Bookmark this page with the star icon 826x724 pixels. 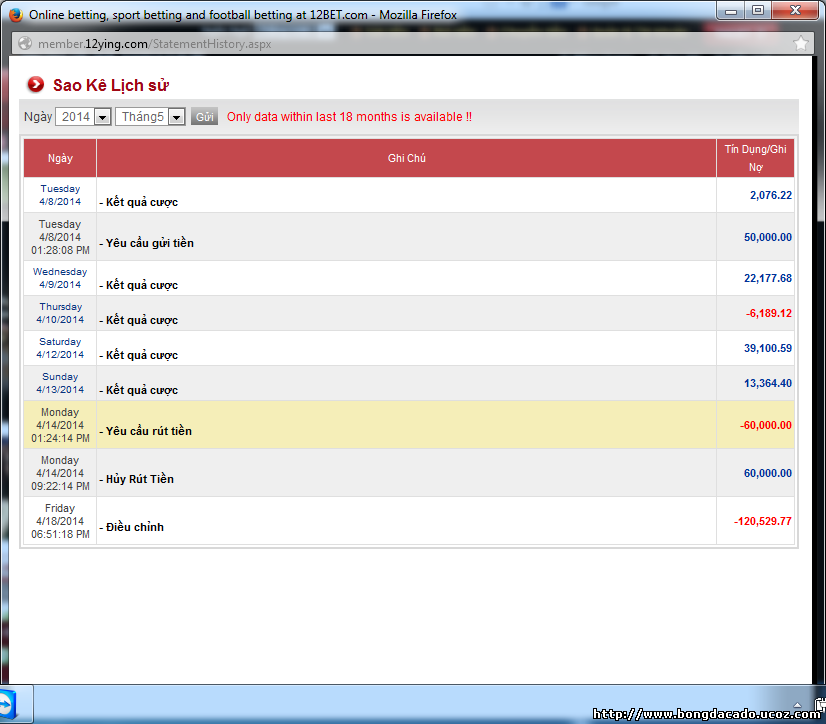click(x=800, y=44)
